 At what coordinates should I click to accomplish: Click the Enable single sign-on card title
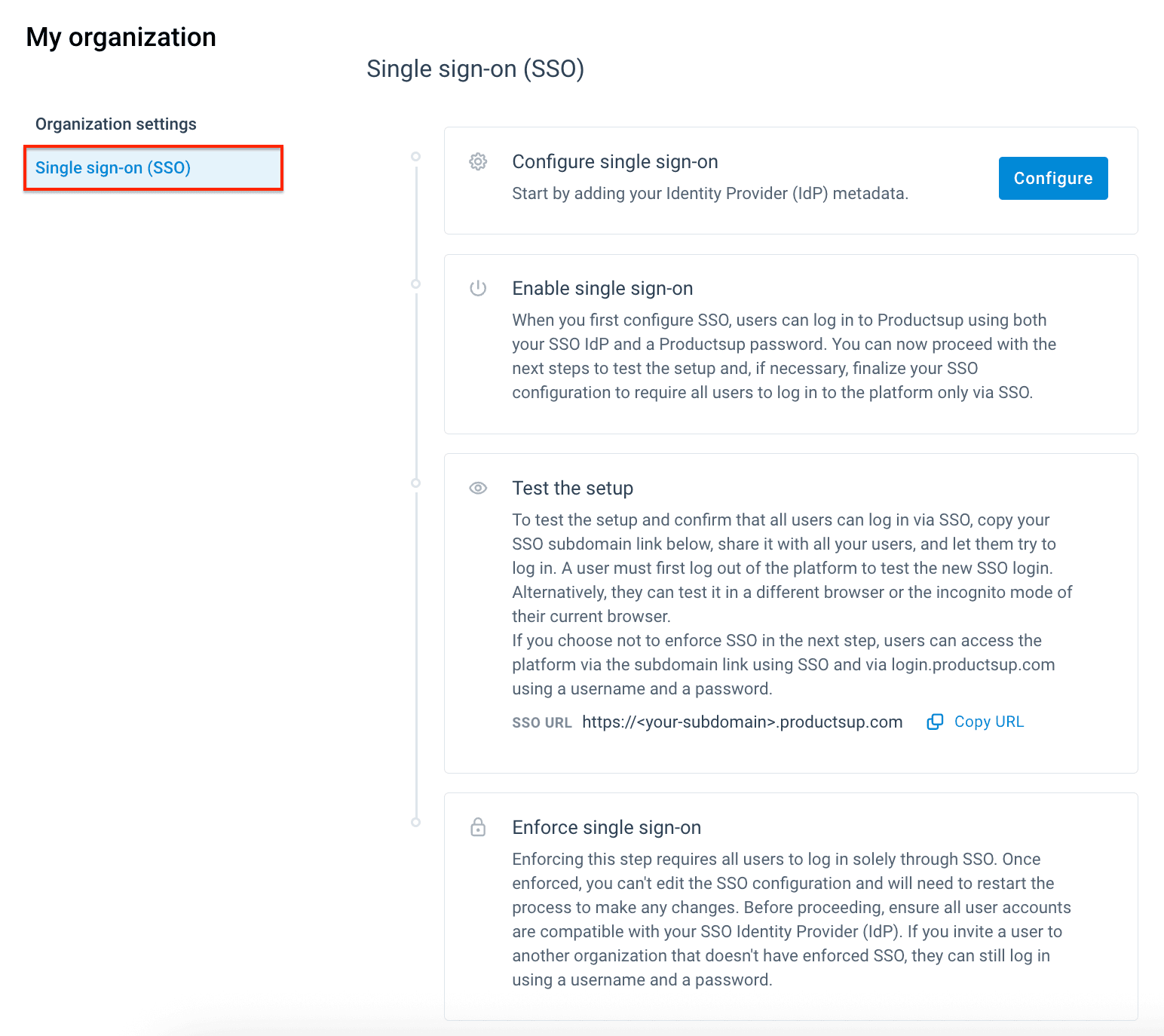pos(602,289)
